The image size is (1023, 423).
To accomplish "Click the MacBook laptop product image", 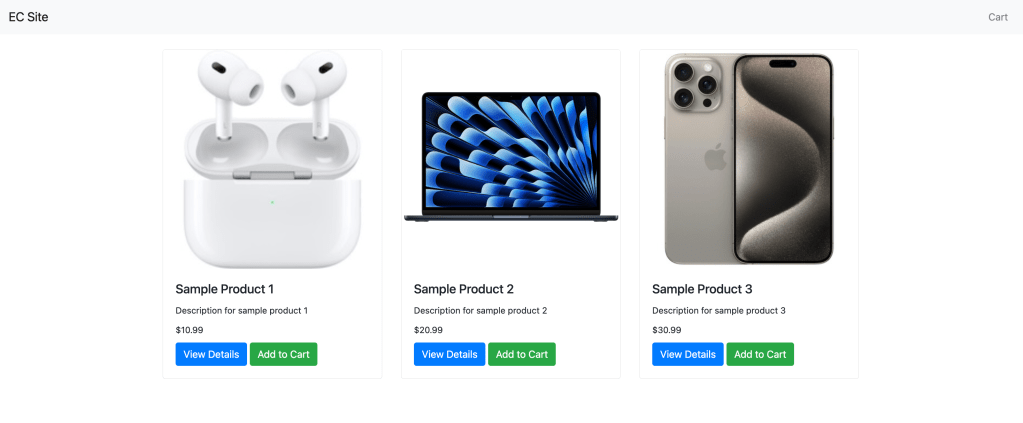I will coord(511,157).
